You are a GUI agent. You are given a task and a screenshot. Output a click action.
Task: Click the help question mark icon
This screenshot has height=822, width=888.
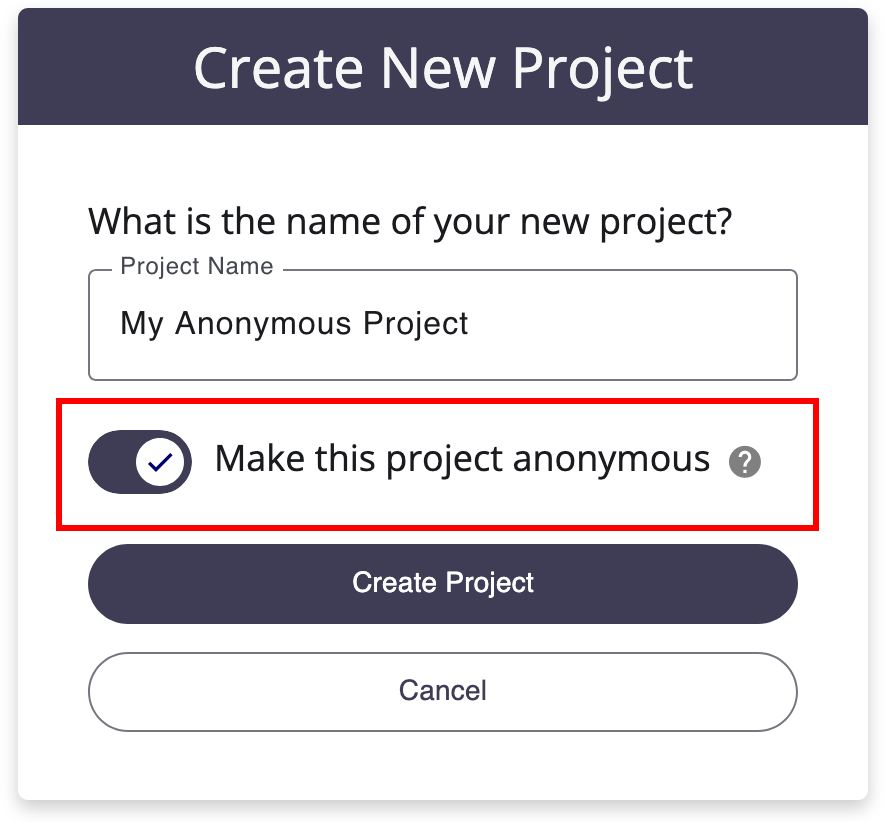click(x=744, y=462)
